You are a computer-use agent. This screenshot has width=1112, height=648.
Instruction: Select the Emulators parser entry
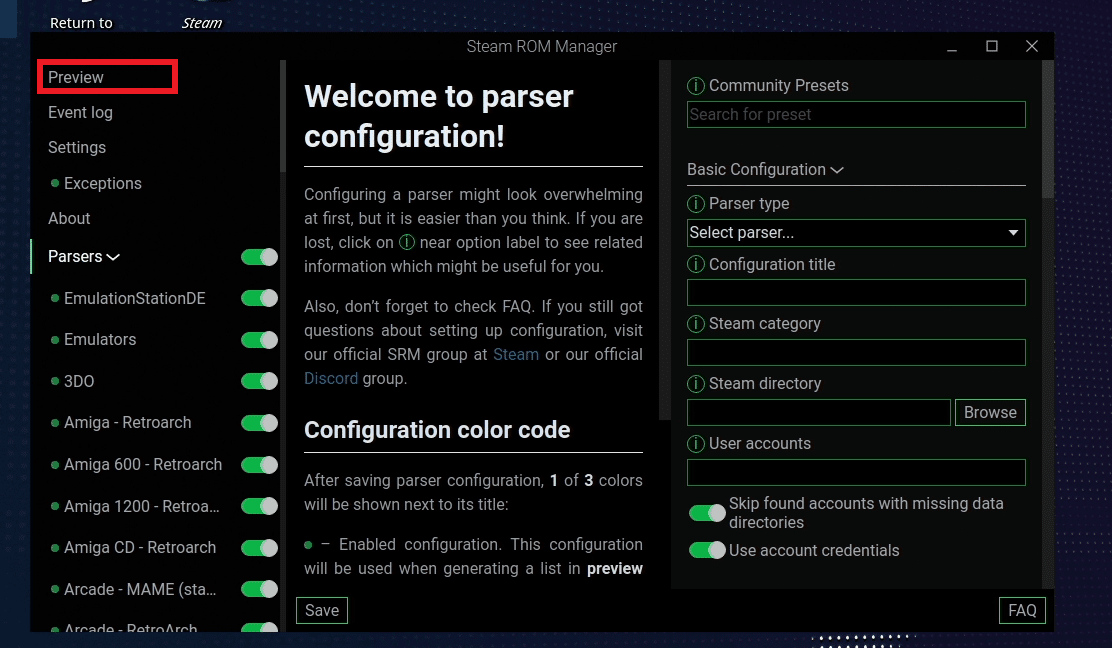[x=100, y=340]
